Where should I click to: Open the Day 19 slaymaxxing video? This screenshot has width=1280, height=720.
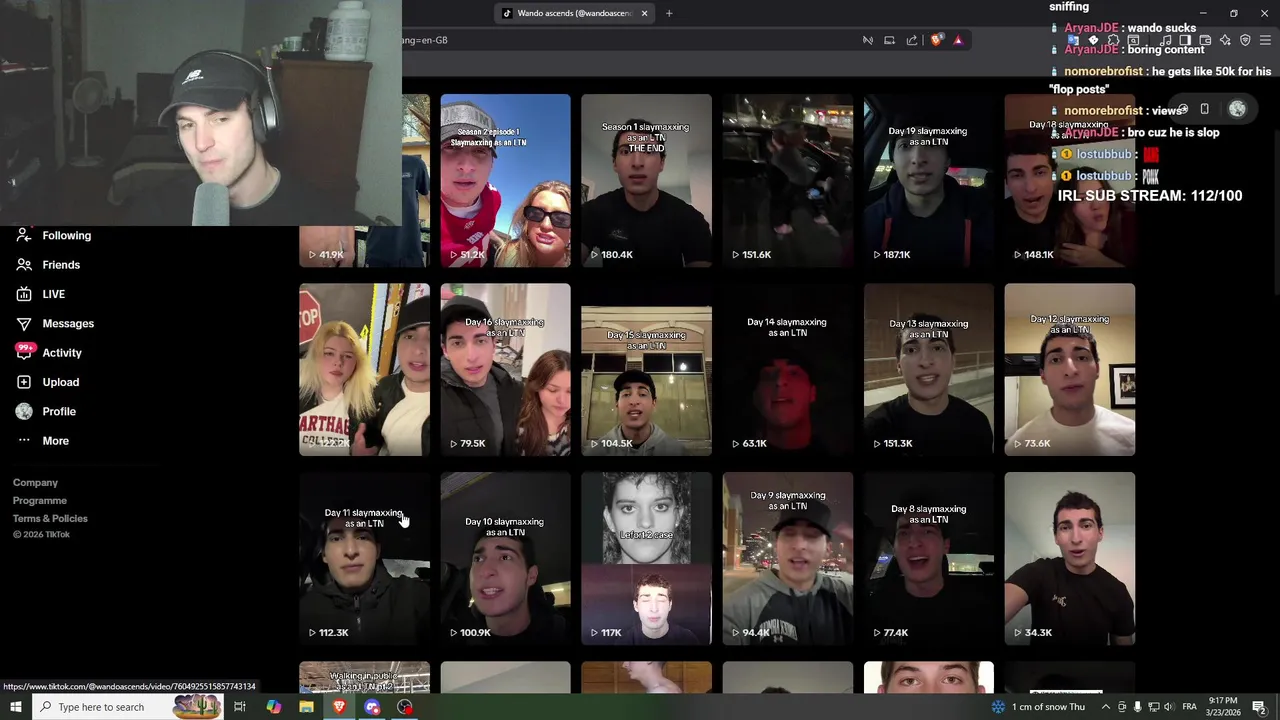tap(929, 181)
